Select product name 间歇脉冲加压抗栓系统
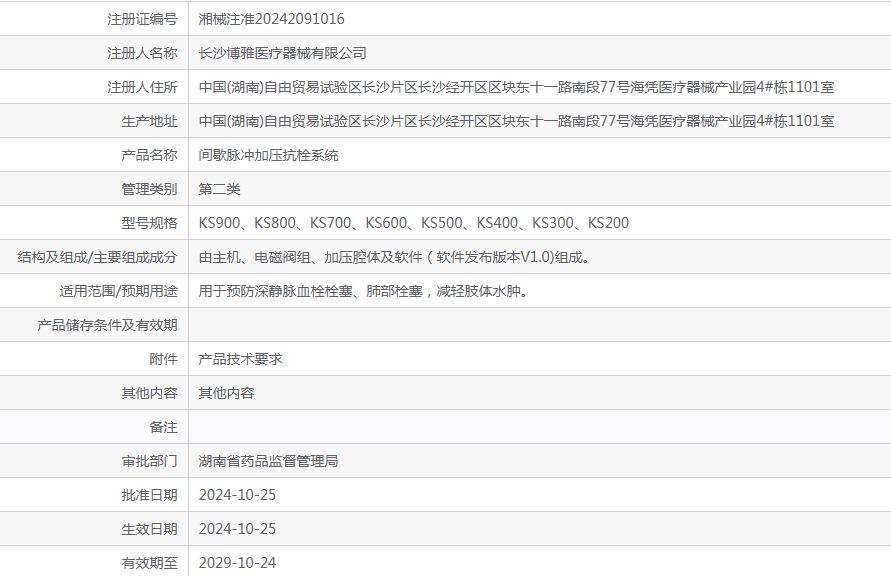 point(268,155)
